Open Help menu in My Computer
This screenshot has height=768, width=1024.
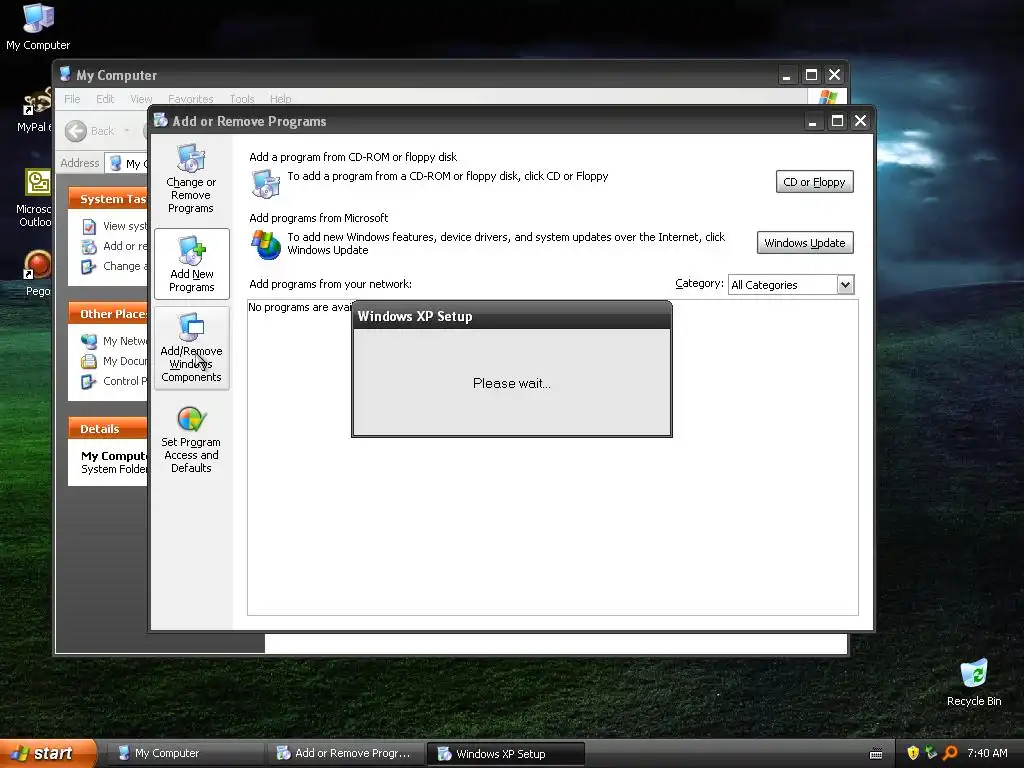click(x=281, y=99)
